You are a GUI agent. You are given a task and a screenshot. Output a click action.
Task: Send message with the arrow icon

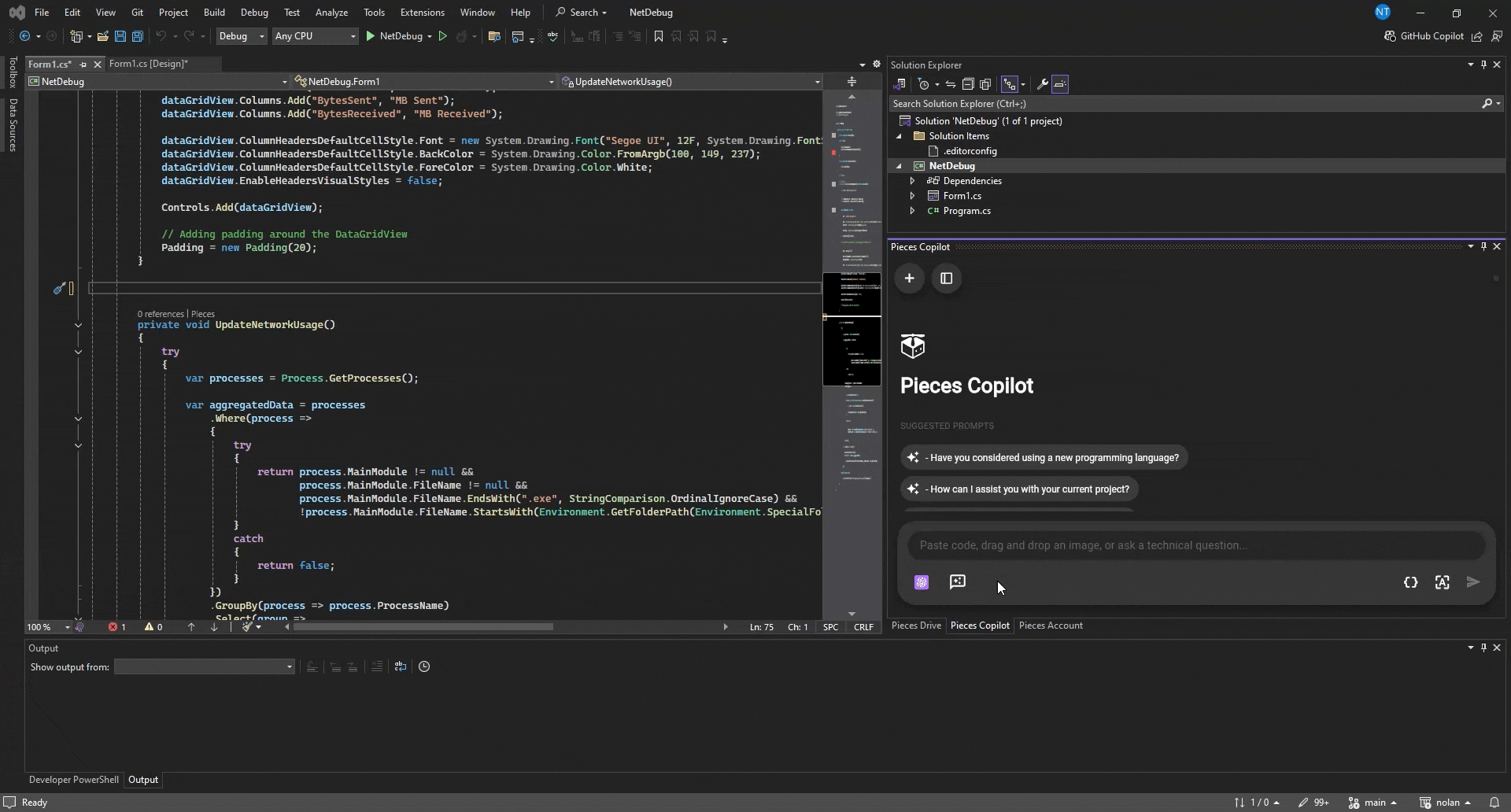point(1474,582)
